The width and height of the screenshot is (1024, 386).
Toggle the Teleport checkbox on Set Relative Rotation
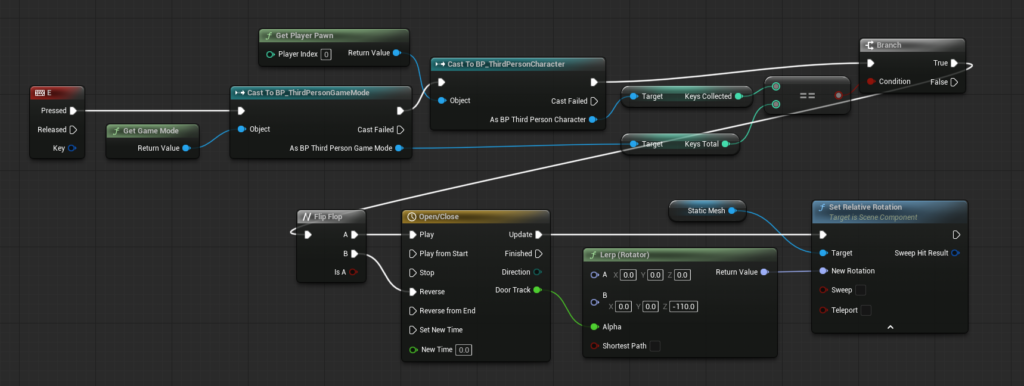tap(866, 310)
